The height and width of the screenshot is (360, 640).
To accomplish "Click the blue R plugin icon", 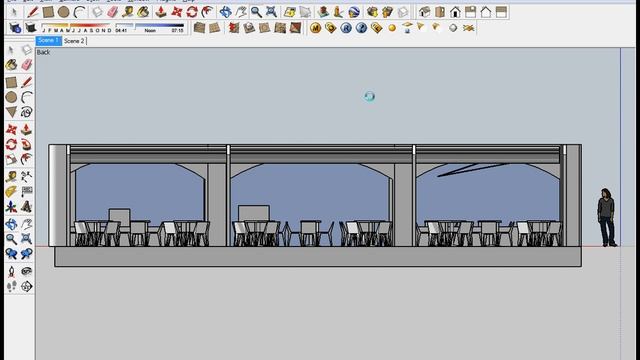I will 346,28.
